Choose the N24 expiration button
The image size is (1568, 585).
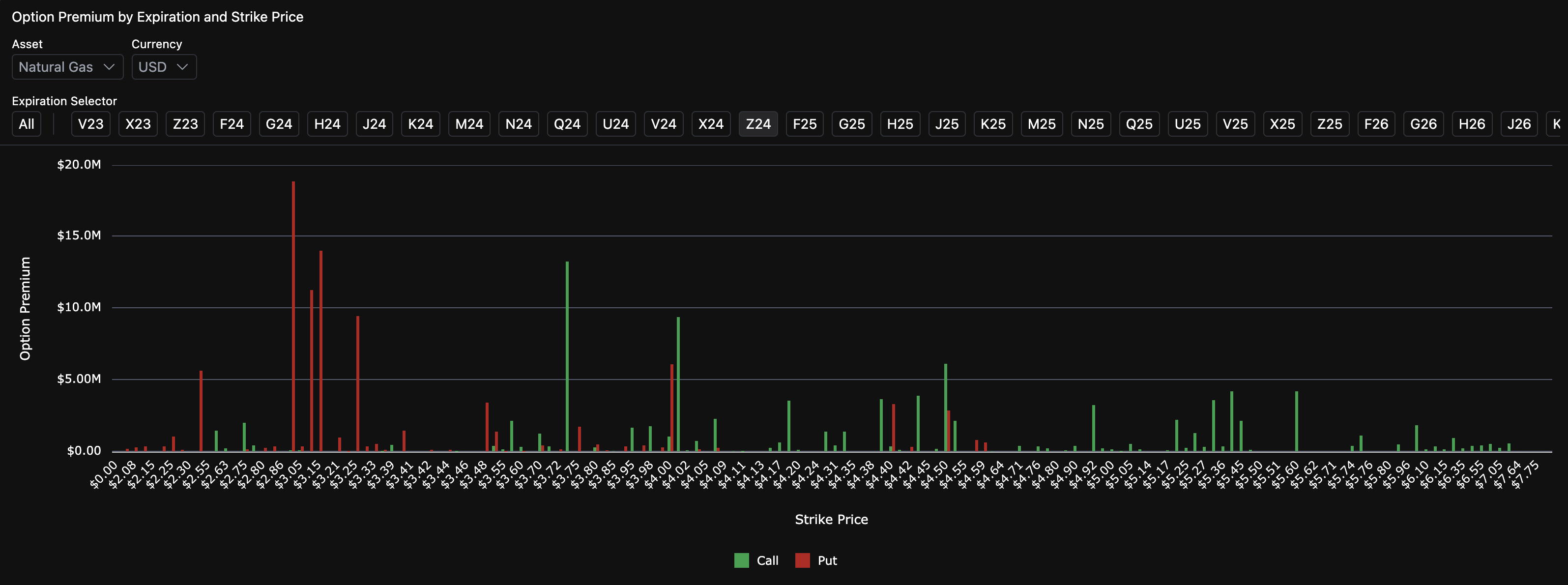(x=519, y=124)
